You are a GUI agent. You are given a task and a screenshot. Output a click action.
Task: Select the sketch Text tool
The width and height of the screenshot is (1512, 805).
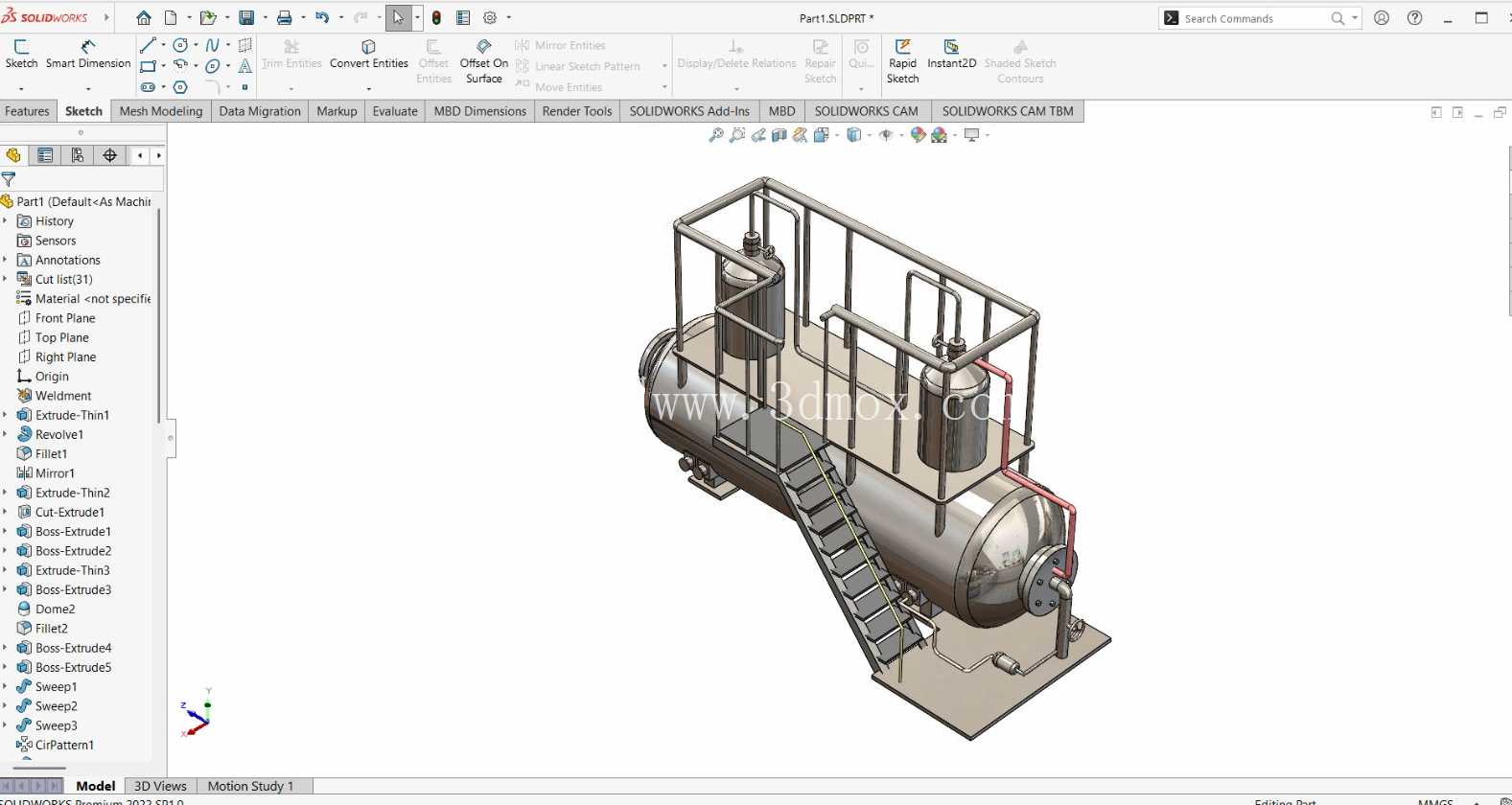pyautogui.click(x=244, y=66)
